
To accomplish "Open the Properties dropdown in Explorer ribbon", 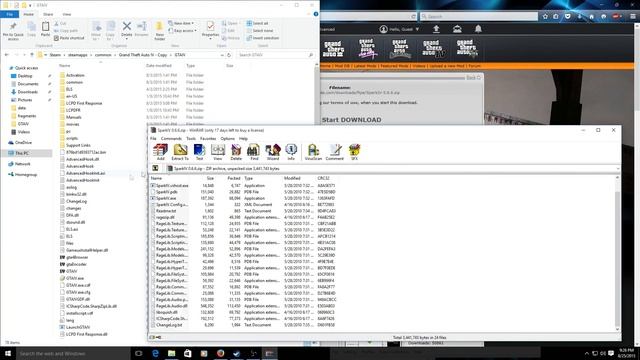I will (x=210, y=38).
